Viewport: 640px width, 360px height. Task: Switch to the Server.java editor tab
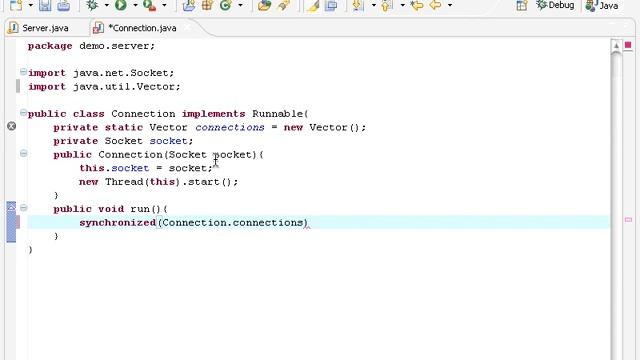pos(39,28)
